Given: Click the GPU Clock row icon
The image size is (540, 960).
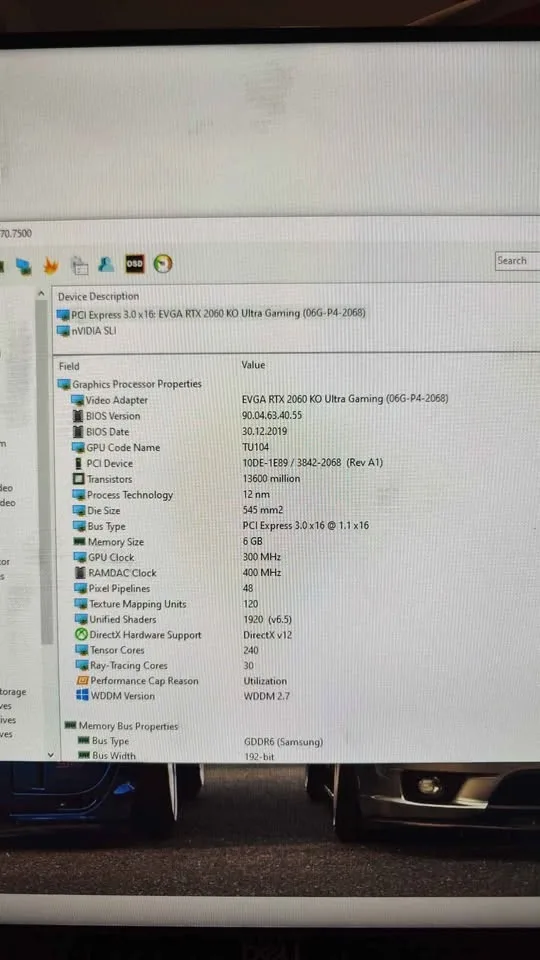Looking at the screenshot, I should 80,558.
